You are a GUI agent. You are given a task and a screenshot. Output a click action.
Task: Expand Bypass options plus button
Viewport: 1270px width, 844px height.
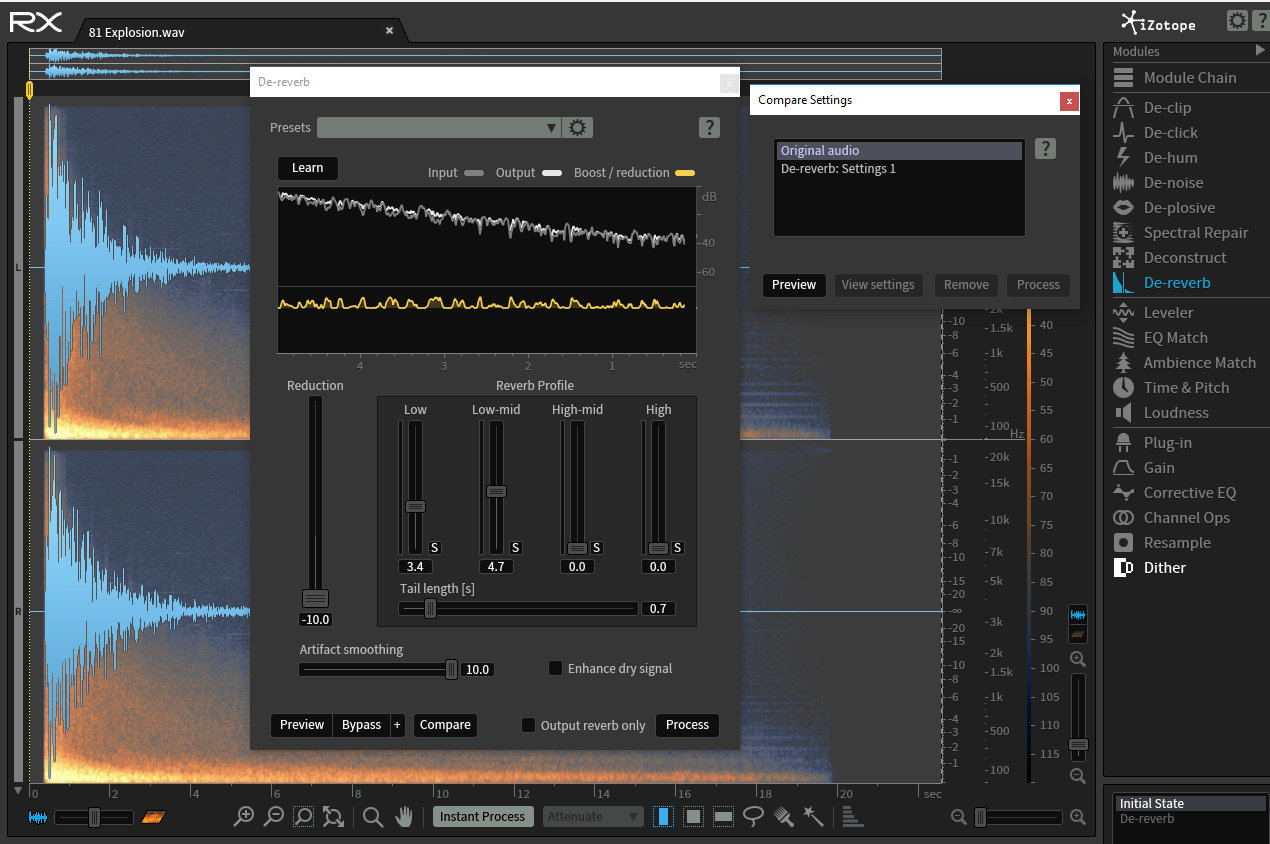coord(397,725)
